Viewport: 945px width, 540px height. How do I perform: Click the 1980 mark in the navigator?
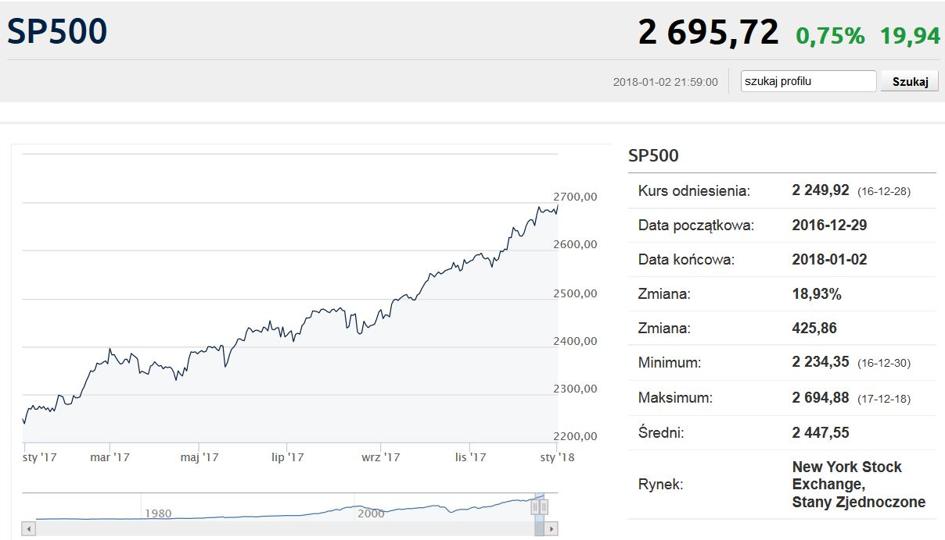(x=158, y=513)
